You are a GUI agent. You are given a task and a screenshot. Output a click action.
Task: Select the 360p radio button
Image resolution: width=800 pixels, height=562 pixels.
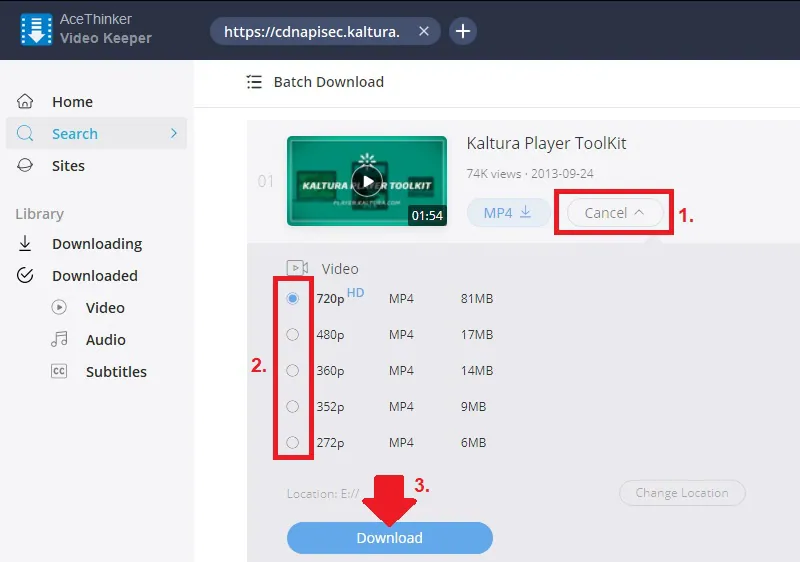292,370
